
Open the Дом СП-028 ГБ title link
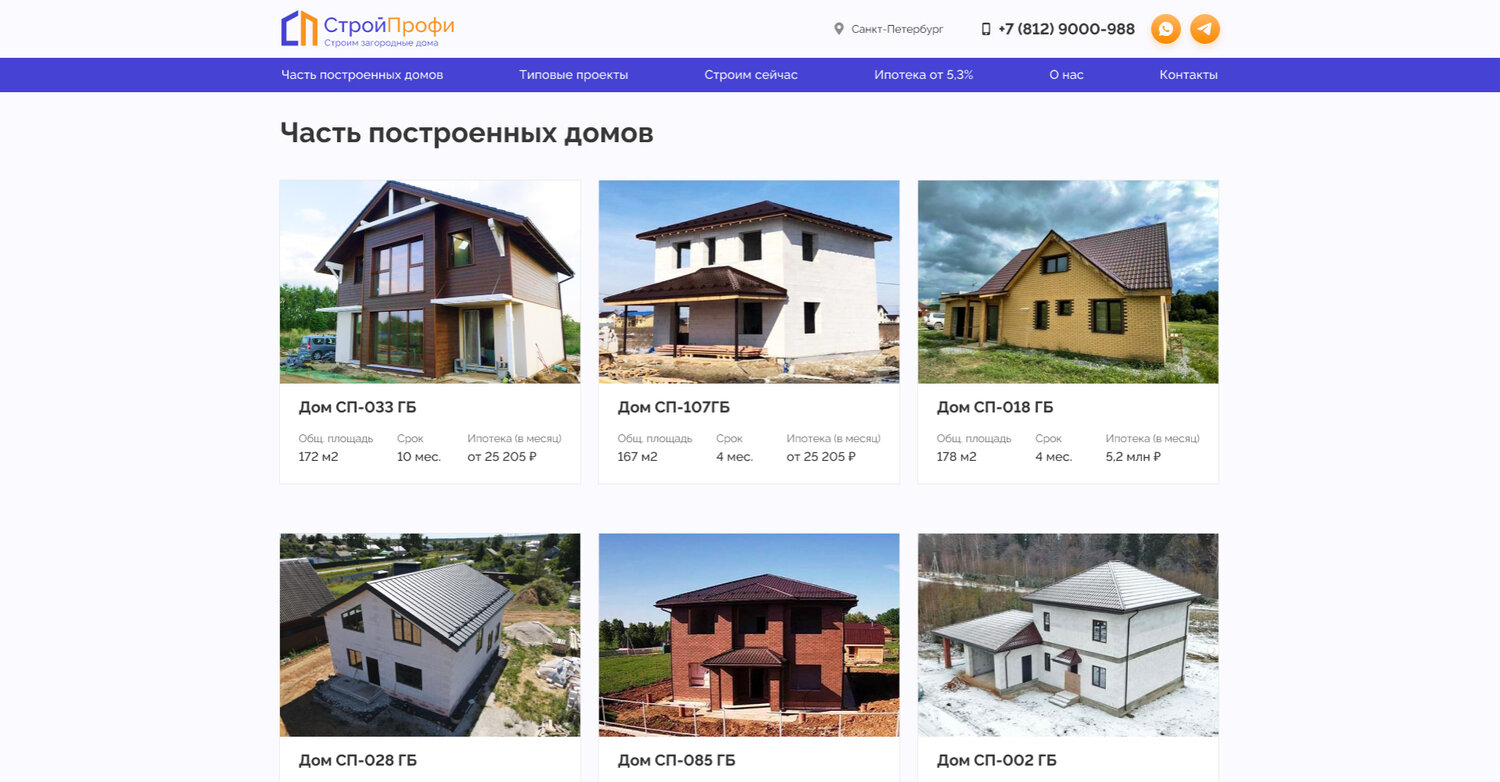(x=358, y=760)
